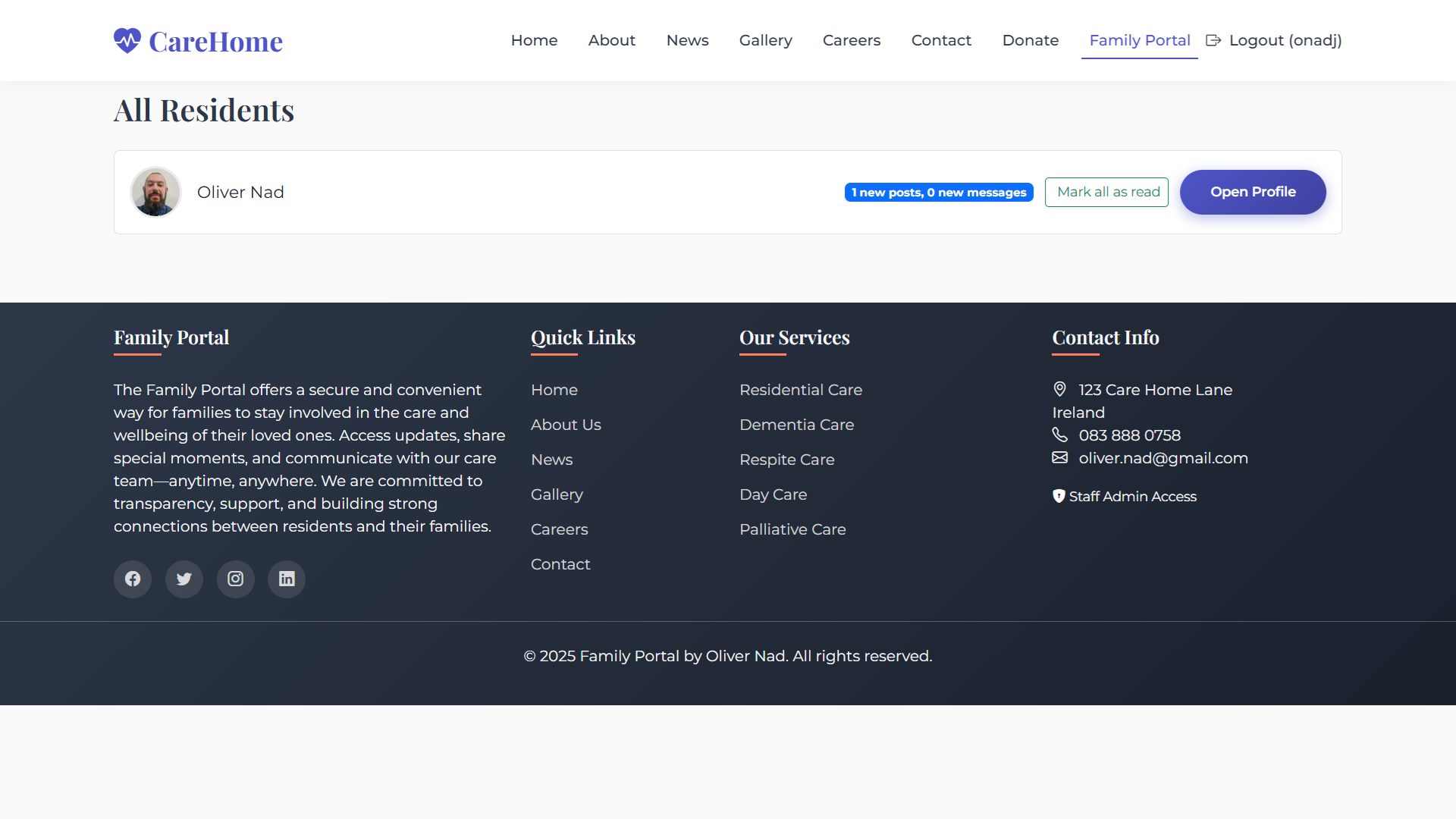Click the new posts notification badge

(x=939, y=193)
